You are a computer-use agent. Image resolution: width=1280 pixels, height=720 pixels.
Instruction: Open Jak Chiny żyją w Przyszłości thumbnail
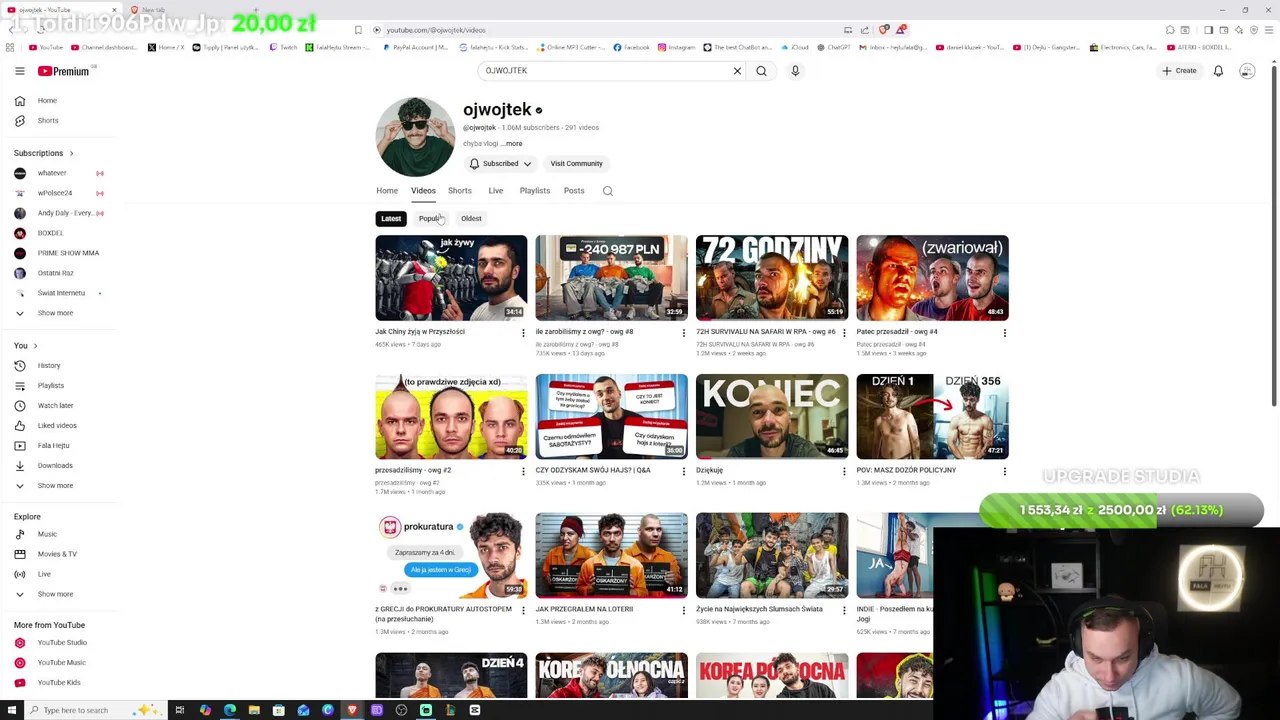tap(451, 277)
